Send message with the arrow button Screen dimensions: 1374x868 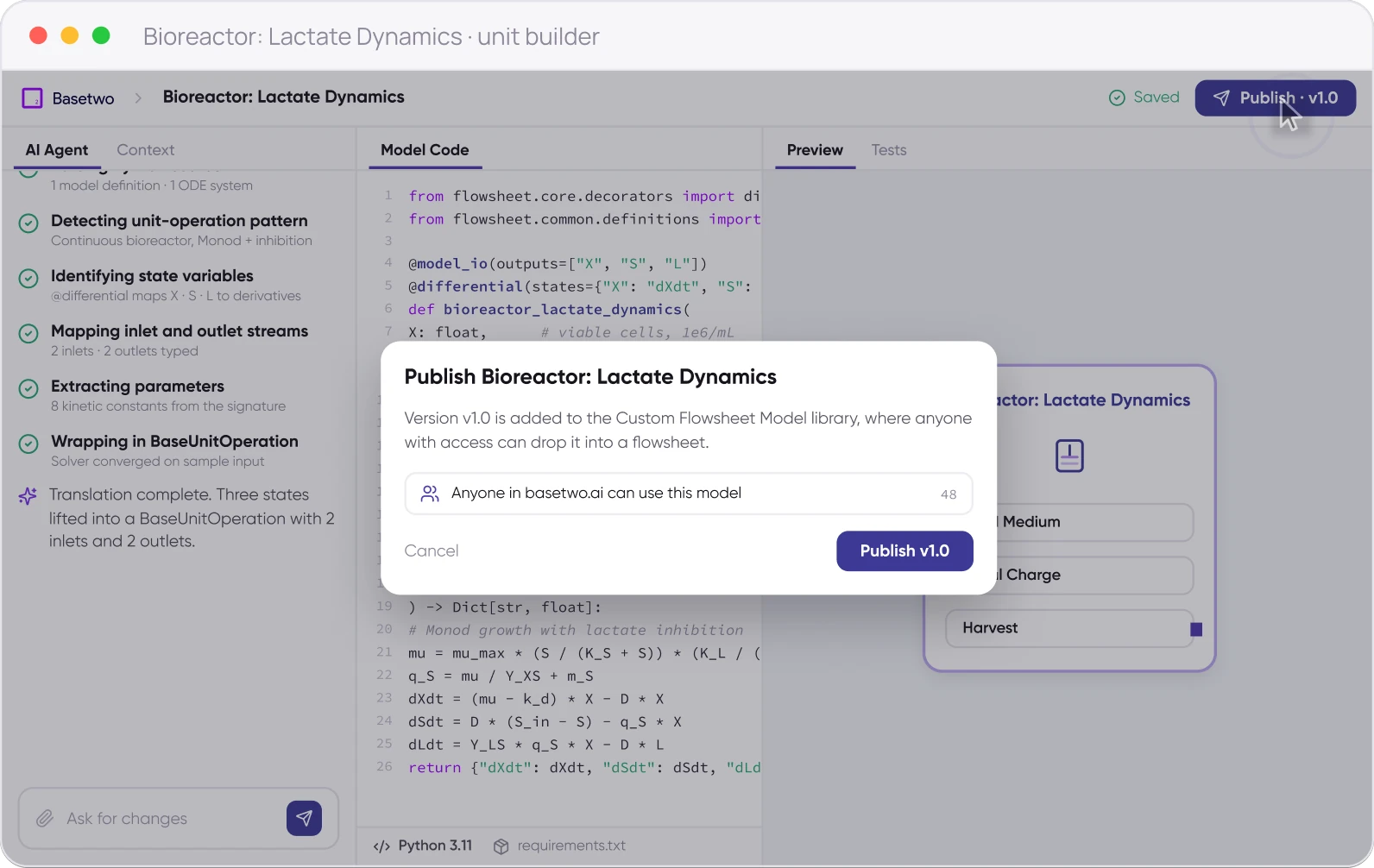point(304,818)
